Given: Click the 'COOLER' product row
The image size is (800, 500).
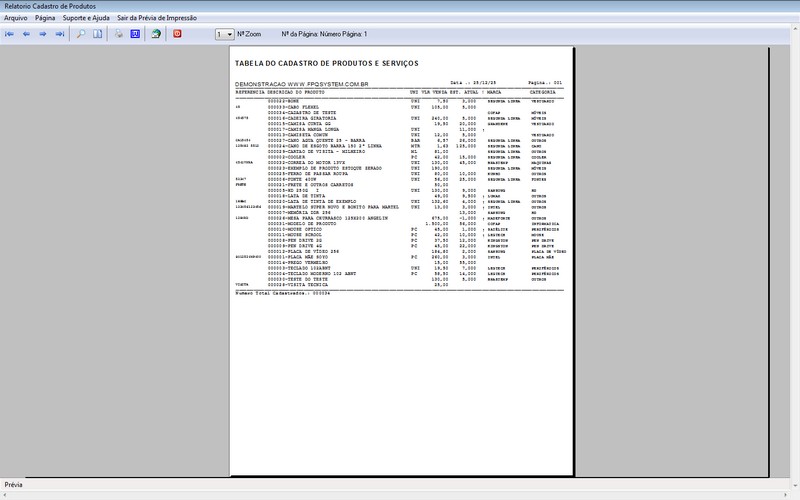Looking at the screenshot, I should click(x=399, y=157).
